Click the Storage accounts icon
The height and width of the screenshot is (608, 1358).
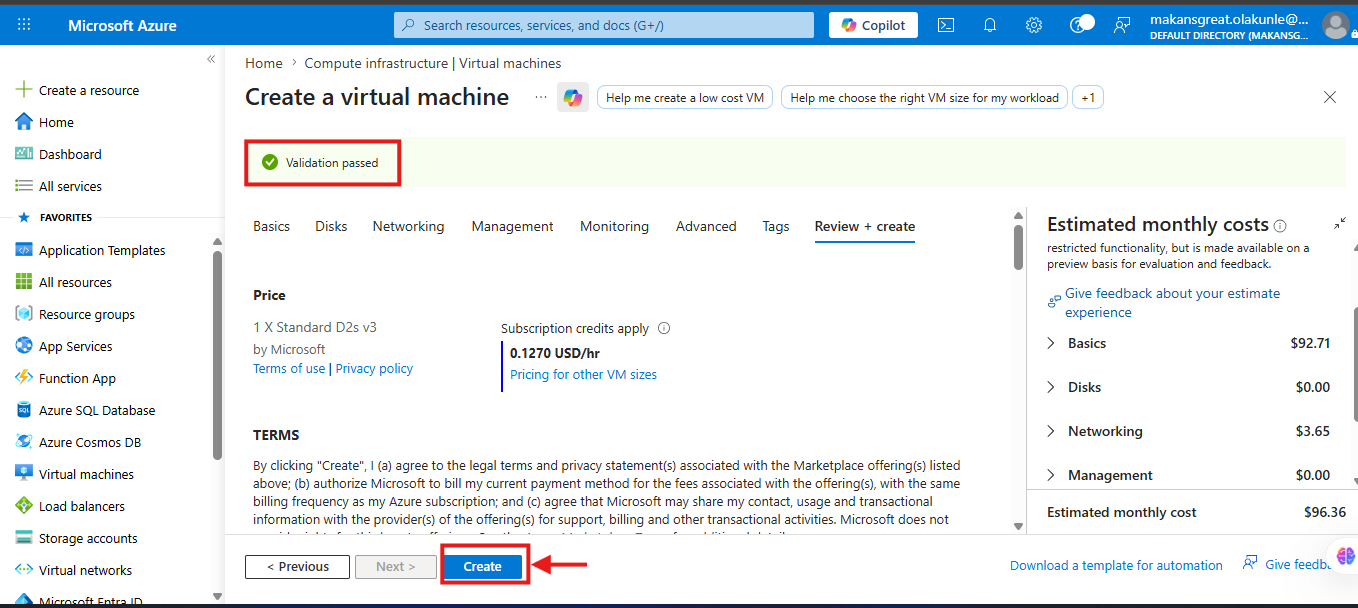pos(24,538)
